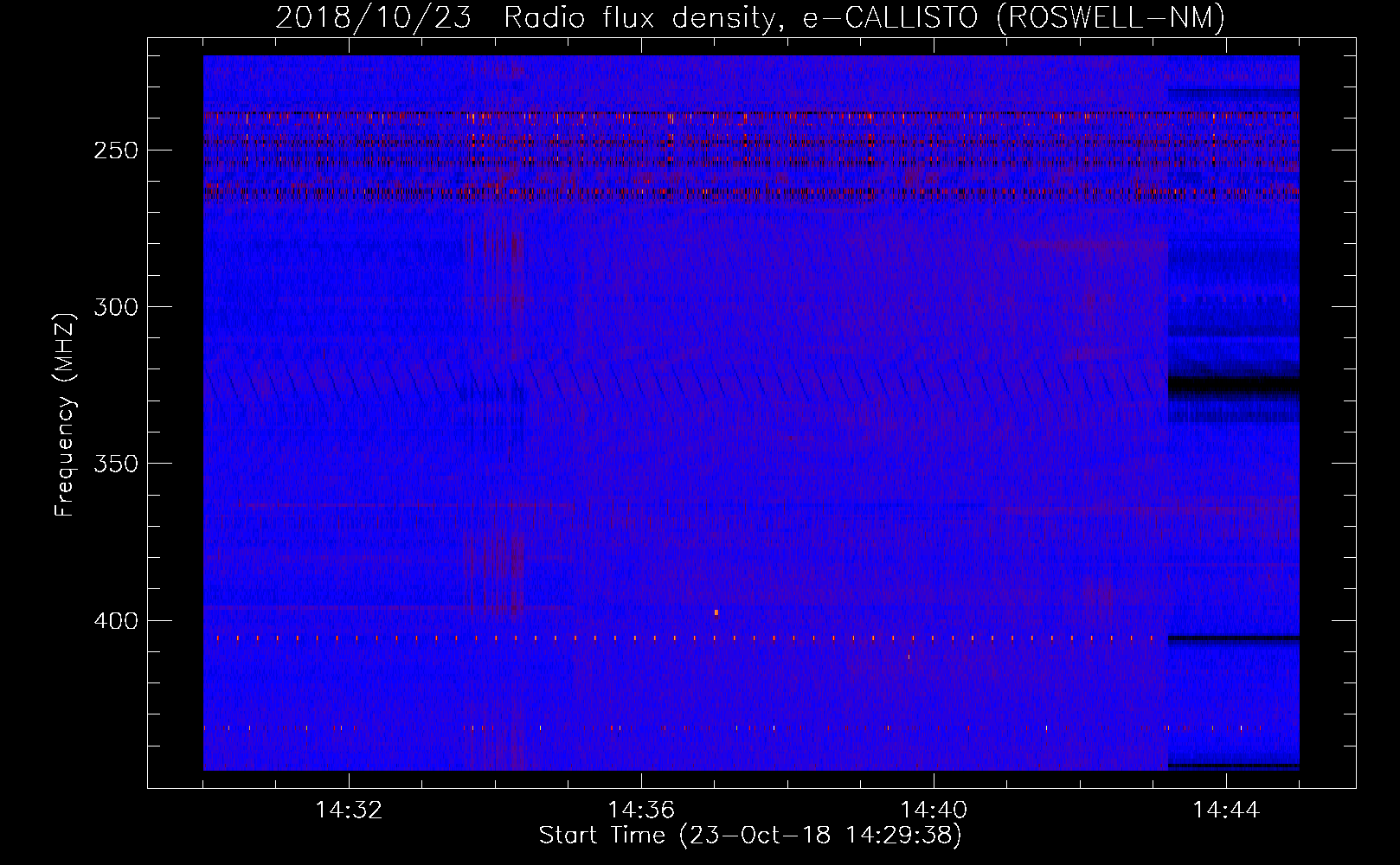Click the 14:44 time tick label
The height and width of the screenshot is (865, 1400).
pyautogui.click(x=1226, y=811)
